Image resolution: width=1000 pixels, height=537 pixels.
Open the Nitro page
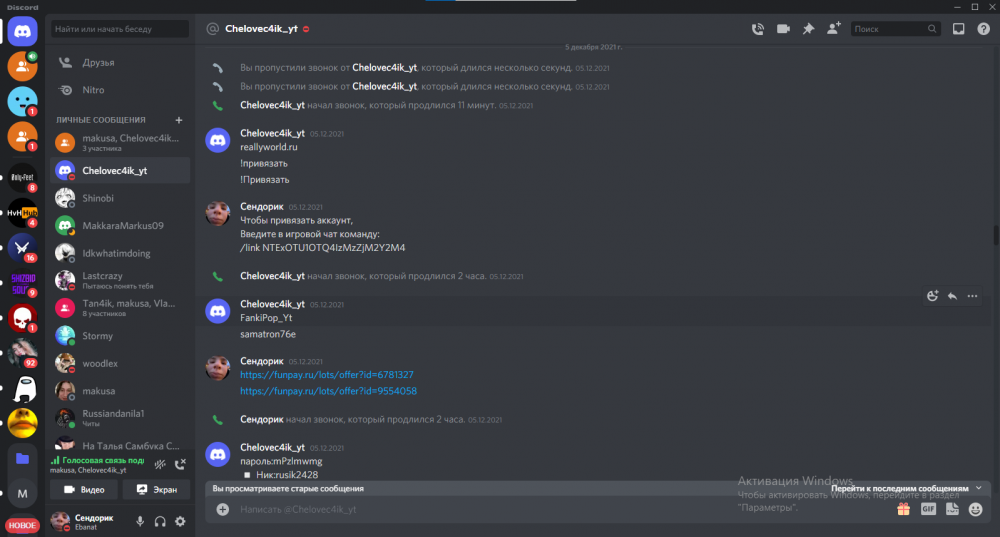120,90
